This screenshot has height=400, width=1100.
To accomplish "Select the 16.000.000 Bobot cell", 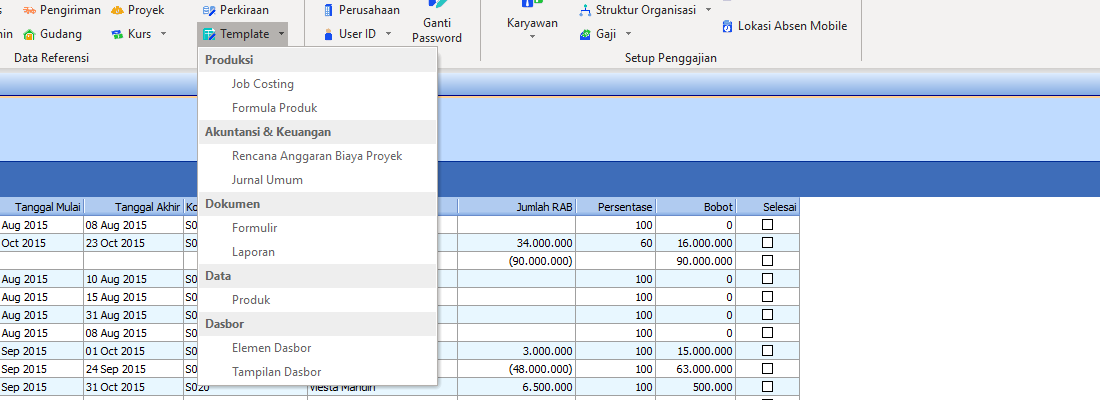I will point(697,244).
